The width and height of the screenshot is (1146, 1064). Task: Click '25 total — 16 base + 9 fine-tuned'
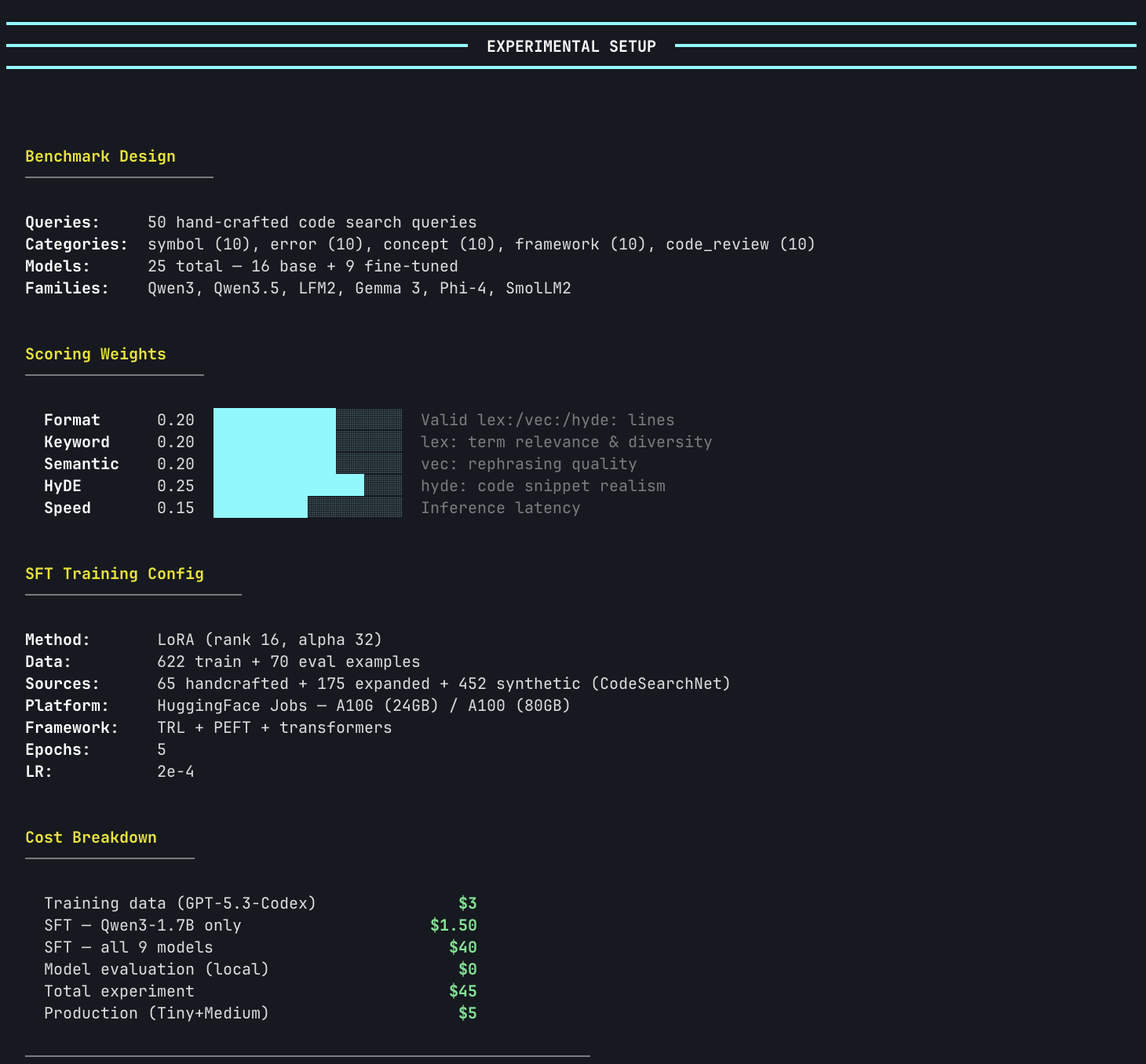[303, 266]
